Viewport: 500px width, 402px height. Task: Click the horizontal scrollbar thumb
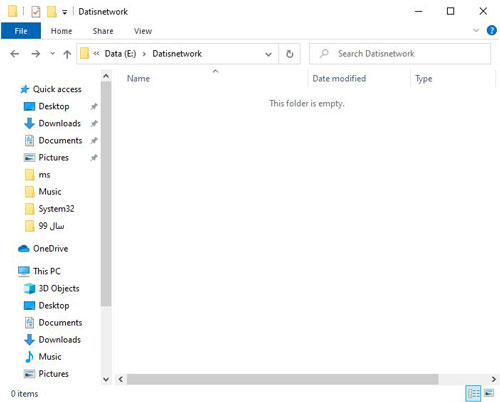pyautogui.click(x=282, y=379)
